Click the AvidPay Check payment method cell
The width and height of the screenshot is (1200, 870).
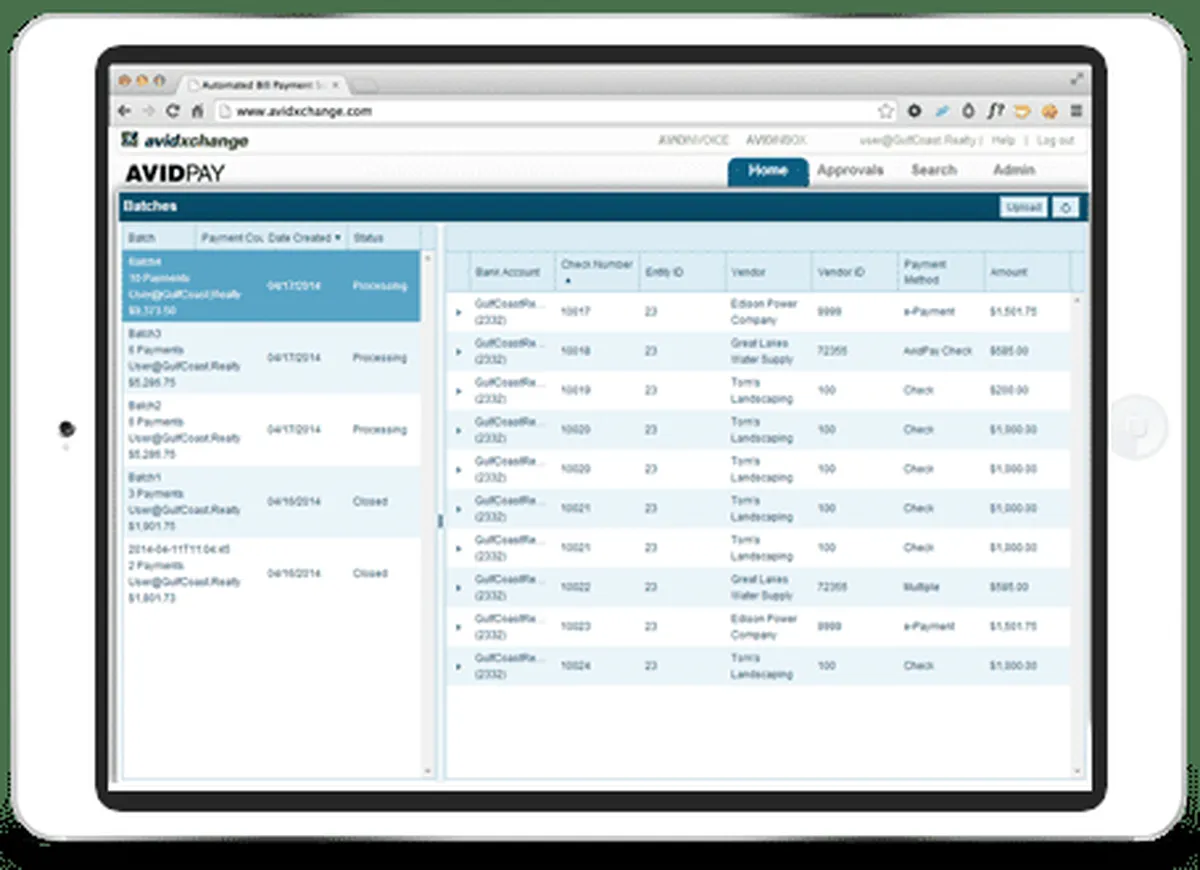(x=937, y=352)
